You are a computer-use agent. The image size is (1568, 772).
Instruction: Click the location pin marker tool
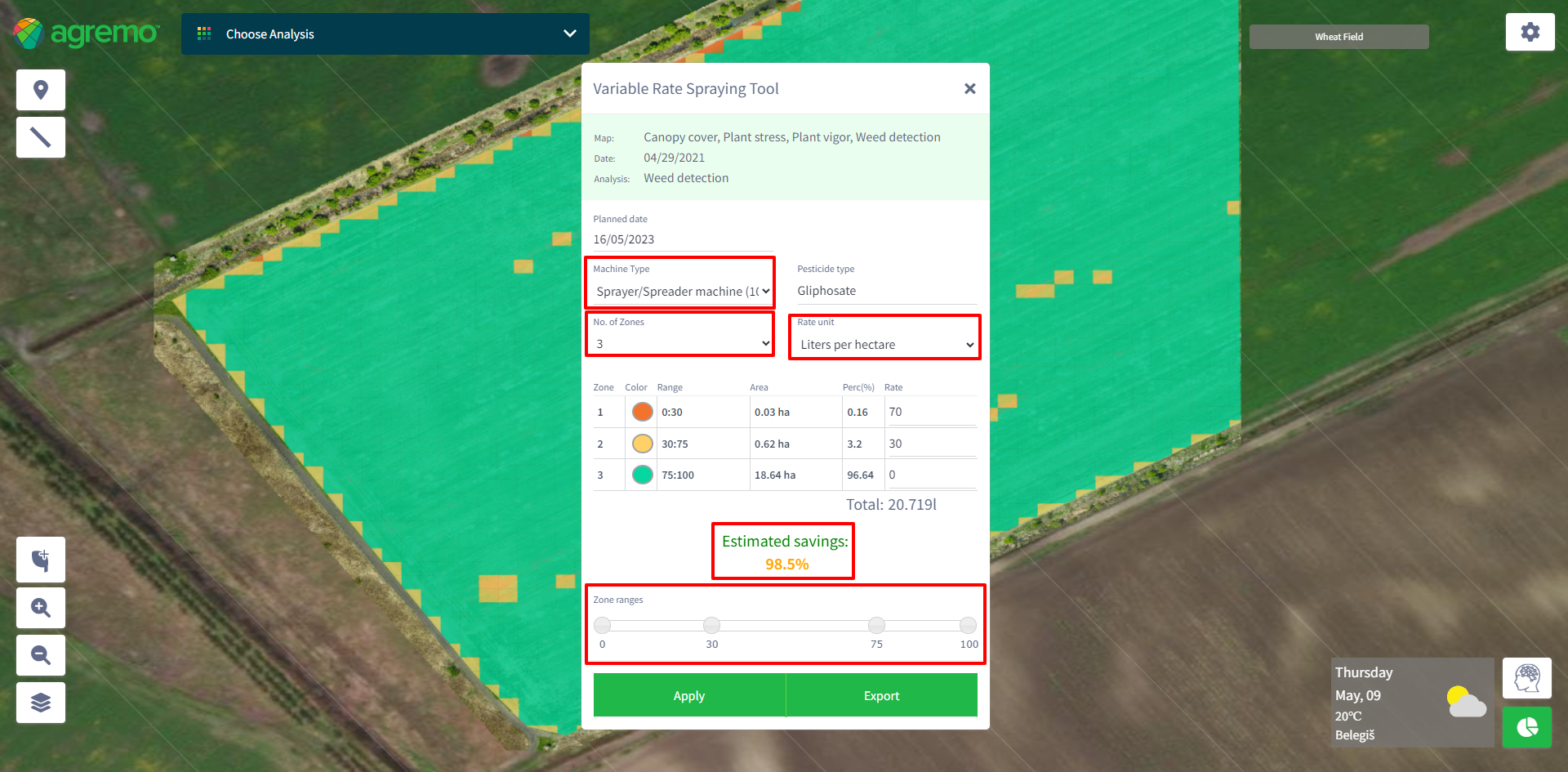click(41, 90)
